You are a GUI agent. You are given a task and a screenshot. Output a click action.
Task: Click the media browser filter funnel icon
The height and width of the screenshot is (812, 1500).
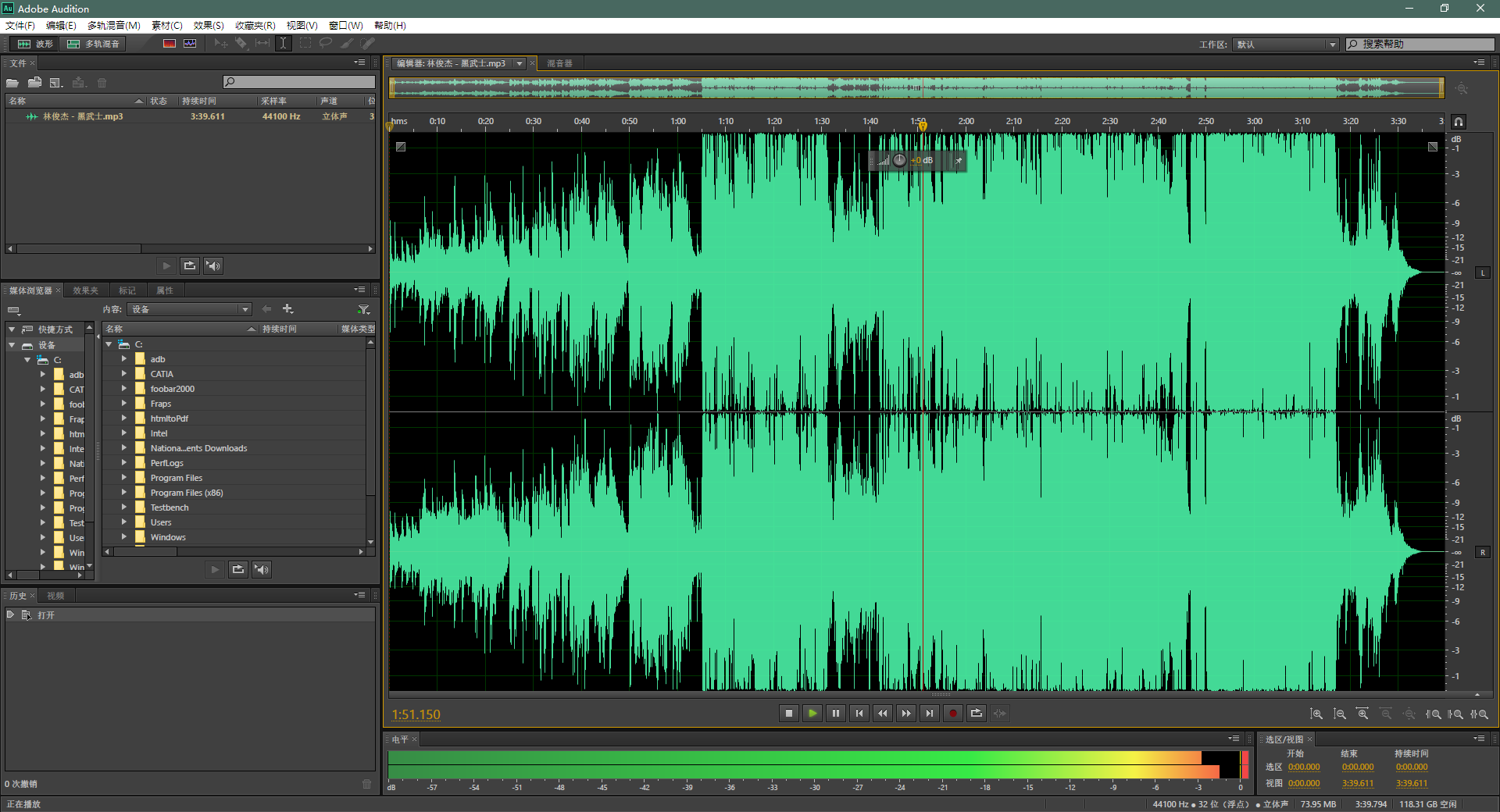point(363,309)
